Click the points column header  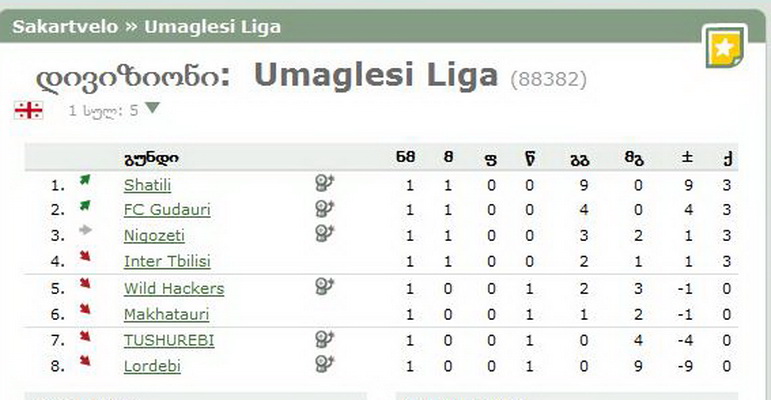click(x=728, y=158)
